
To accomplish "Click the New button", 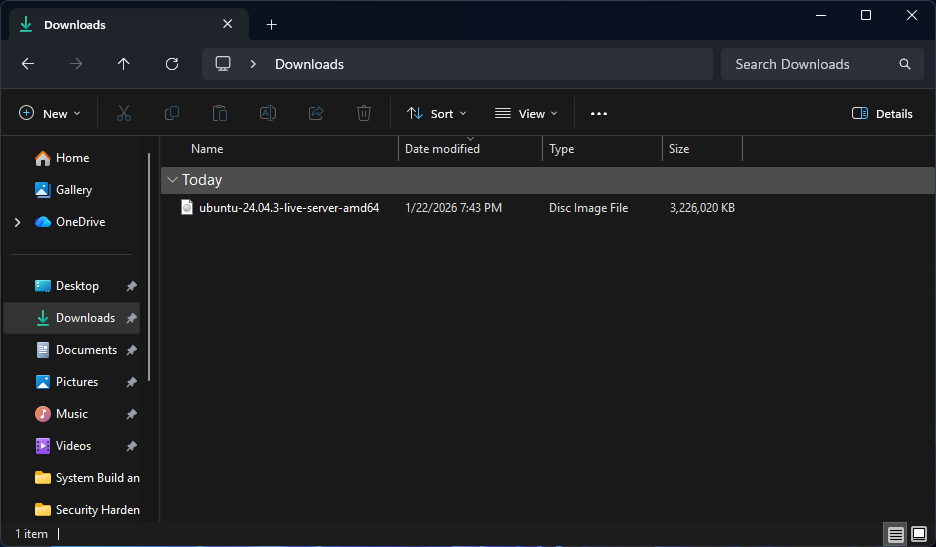I will (x=50, y=114).
